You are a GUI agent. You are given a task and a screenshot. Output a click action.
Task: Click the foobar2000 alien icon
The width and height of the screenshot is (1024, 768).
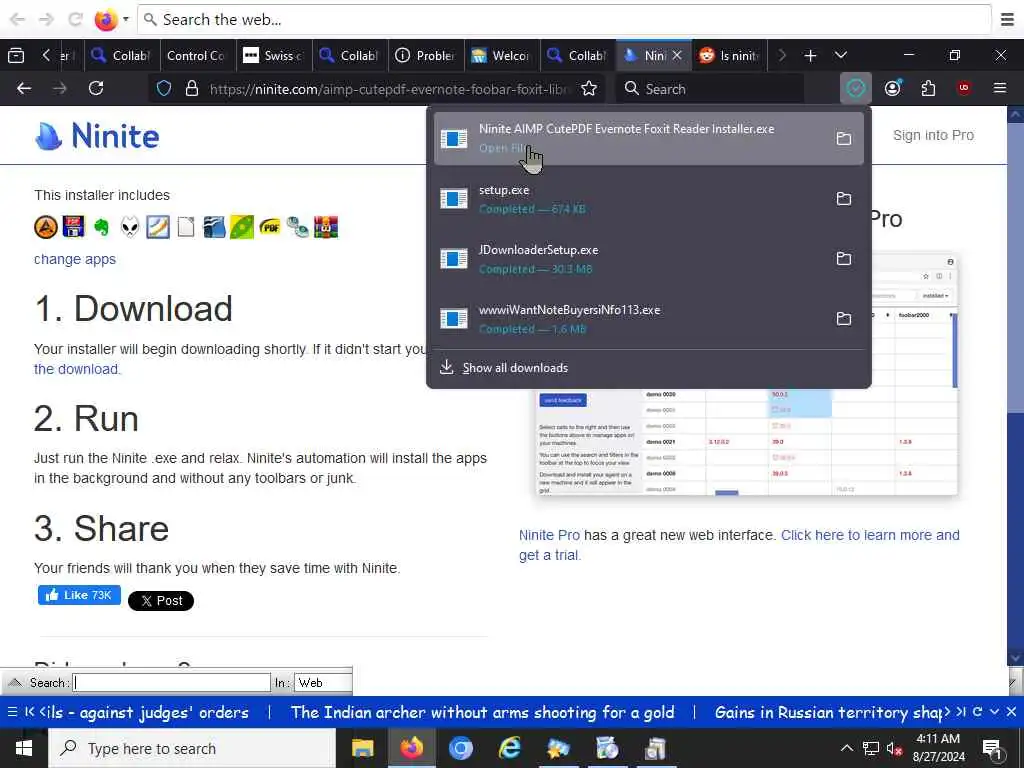(130, 227)
